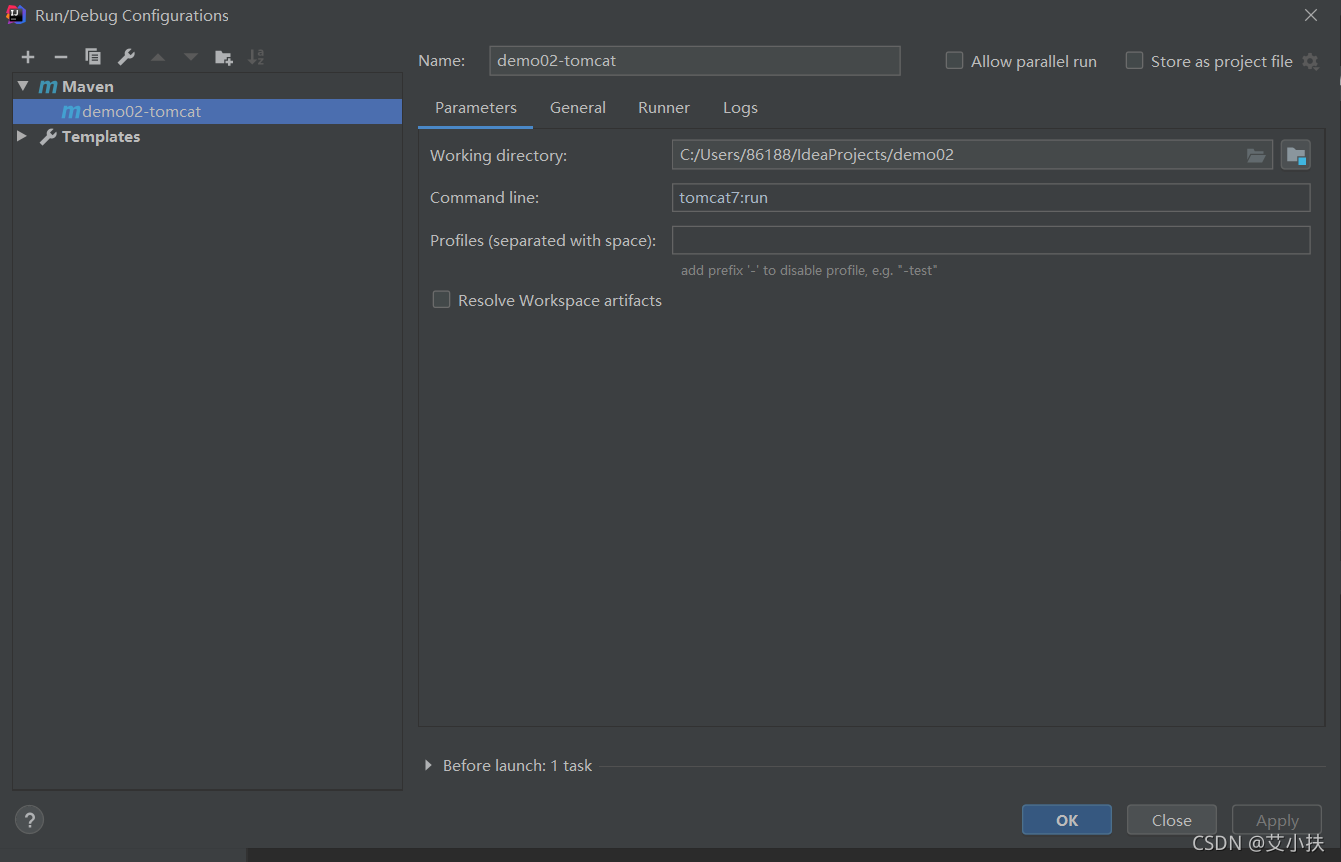Click the 'Working directory:' label
Viewport: 1341px width, 862px height.
click(498, 155)
